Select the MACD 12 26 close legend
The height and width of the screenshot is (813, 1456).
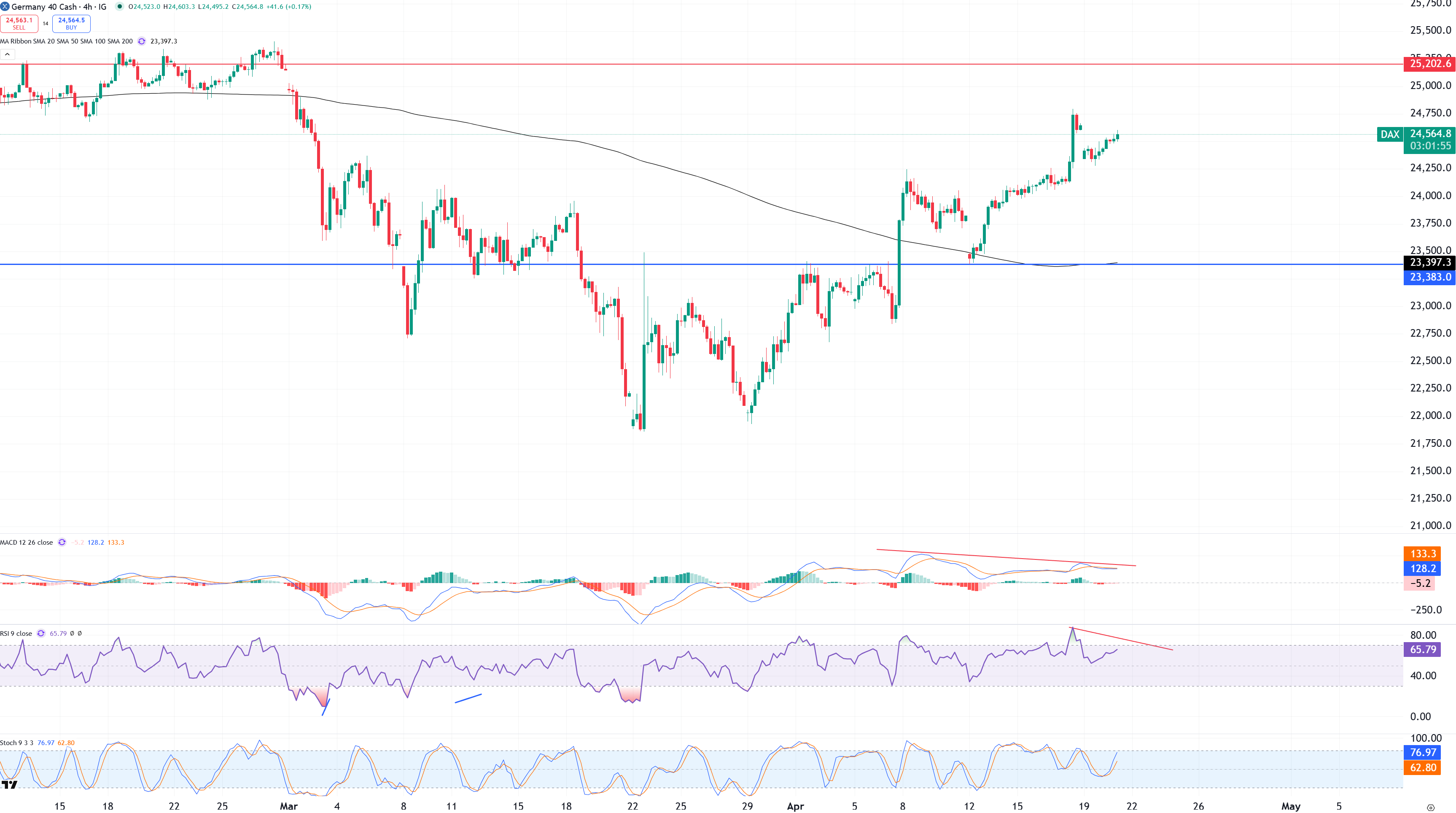(x=27, y=542)
